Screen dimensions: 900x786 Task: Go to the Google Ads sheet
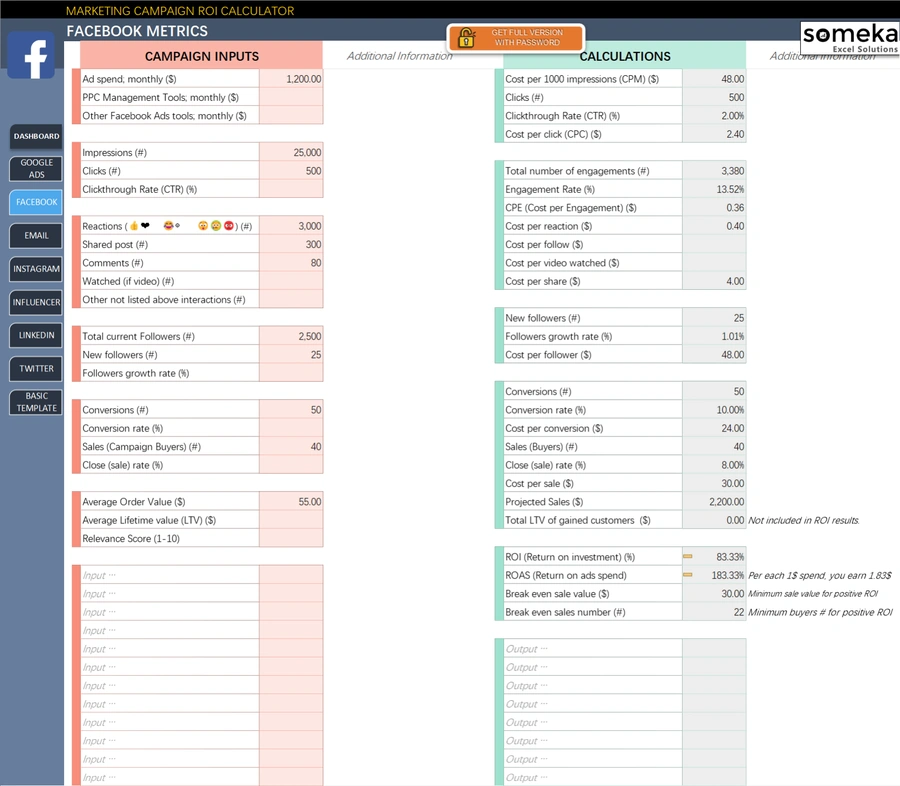[x=36, y=168]
